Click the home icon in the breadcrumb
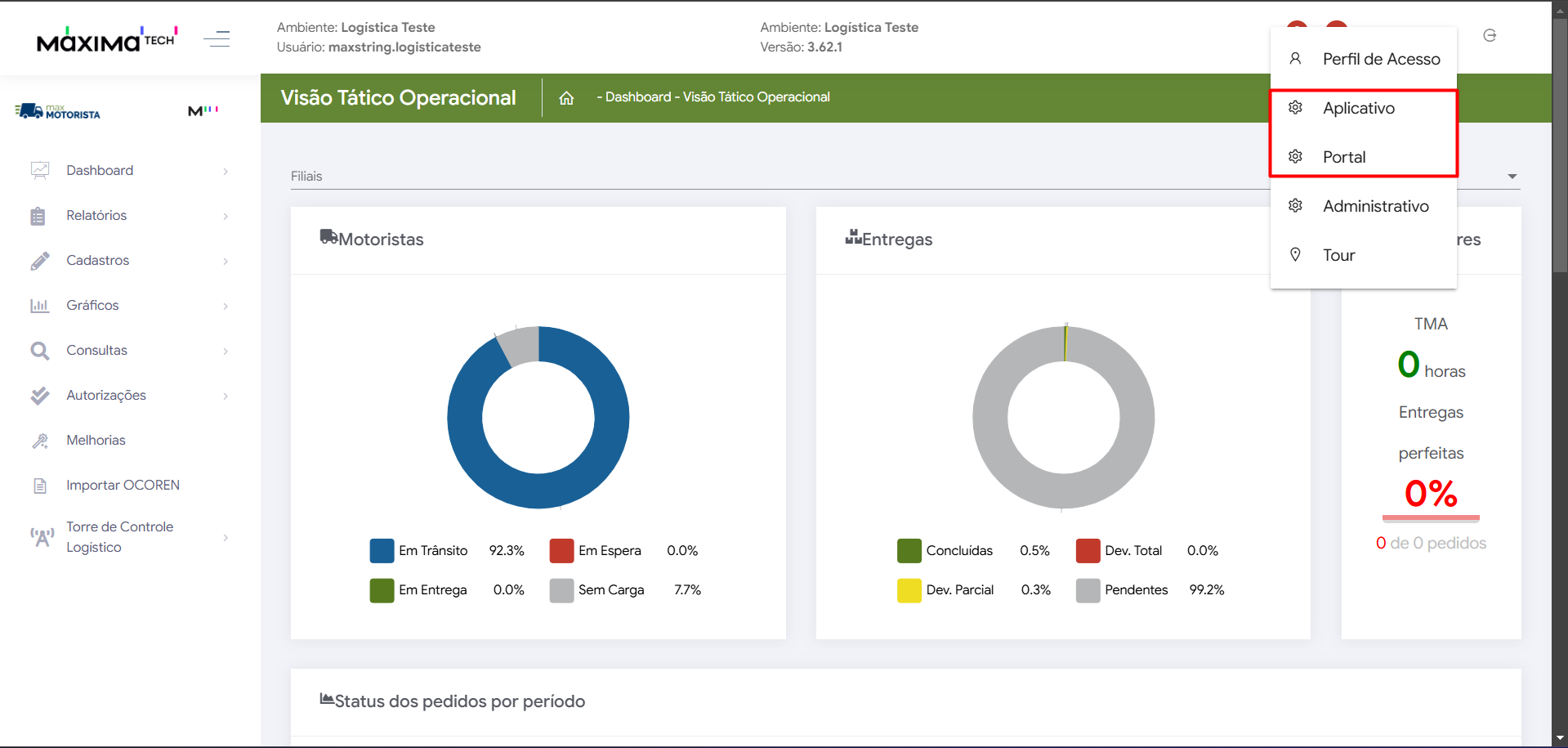Image resolution: width=1568 pixels, height=748 pixels. [566, 98]
